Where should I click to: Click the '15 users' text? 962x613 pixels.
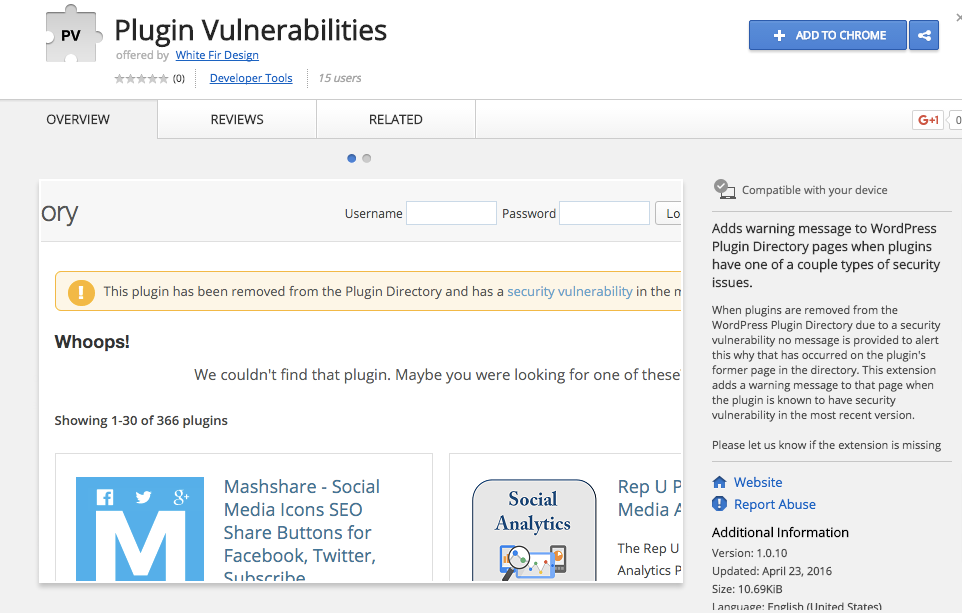[x=340, y=78]
